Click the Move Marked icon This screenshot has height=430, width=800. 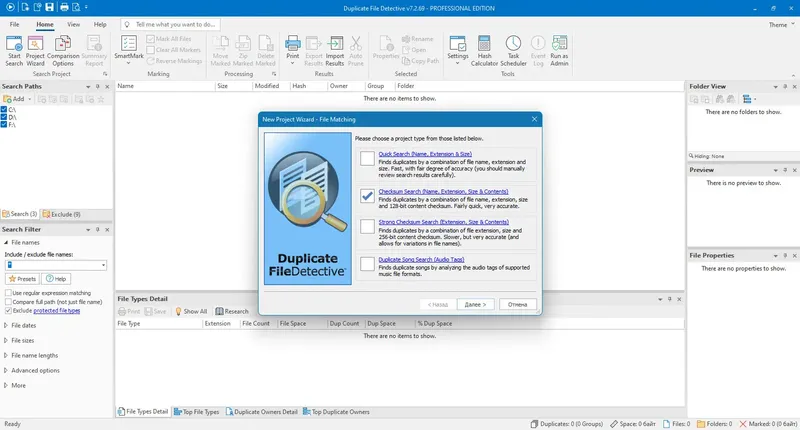pos(220,51)
